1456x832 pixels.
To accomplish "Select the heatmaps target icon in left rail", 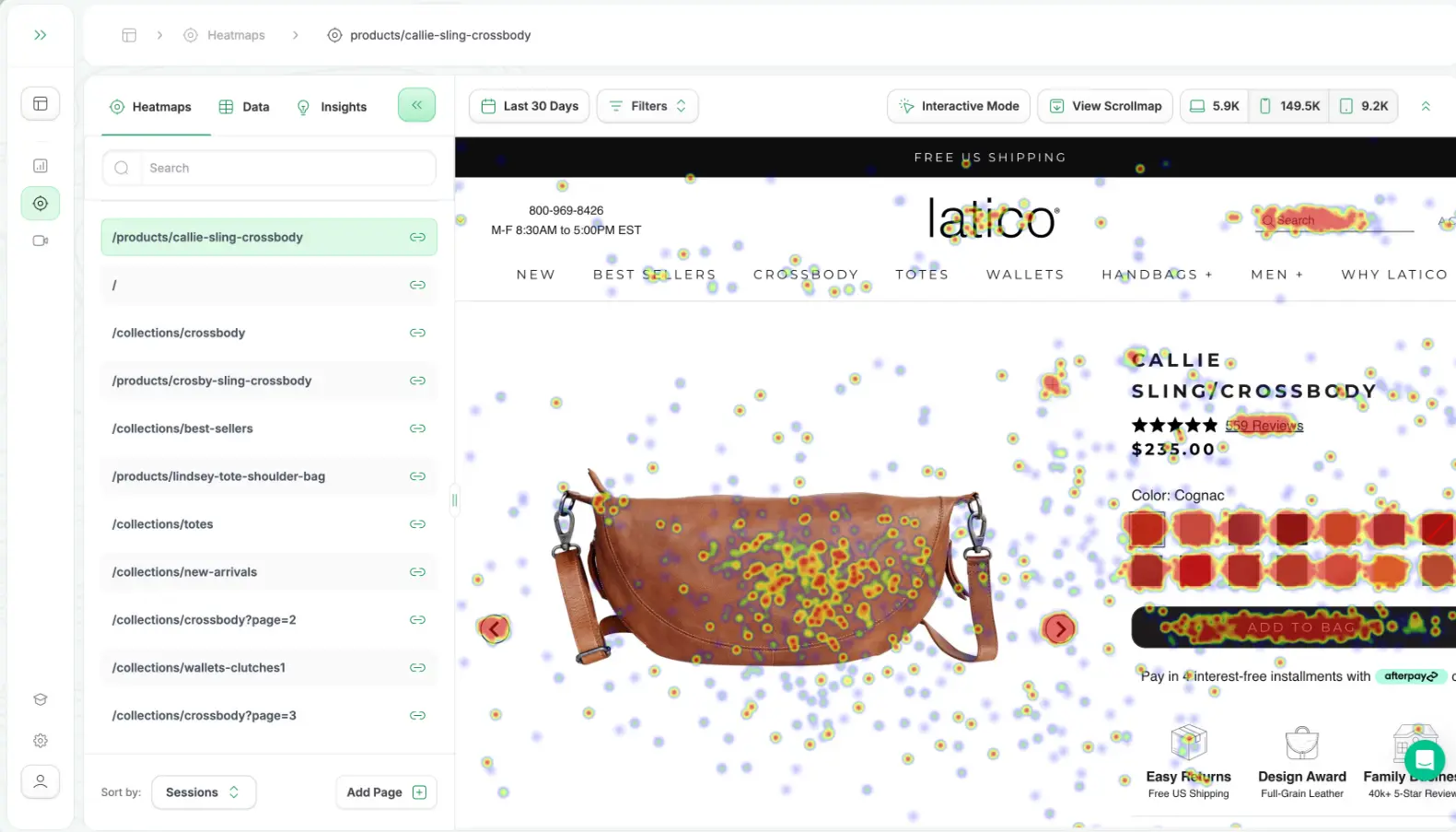I will (41, 203).
